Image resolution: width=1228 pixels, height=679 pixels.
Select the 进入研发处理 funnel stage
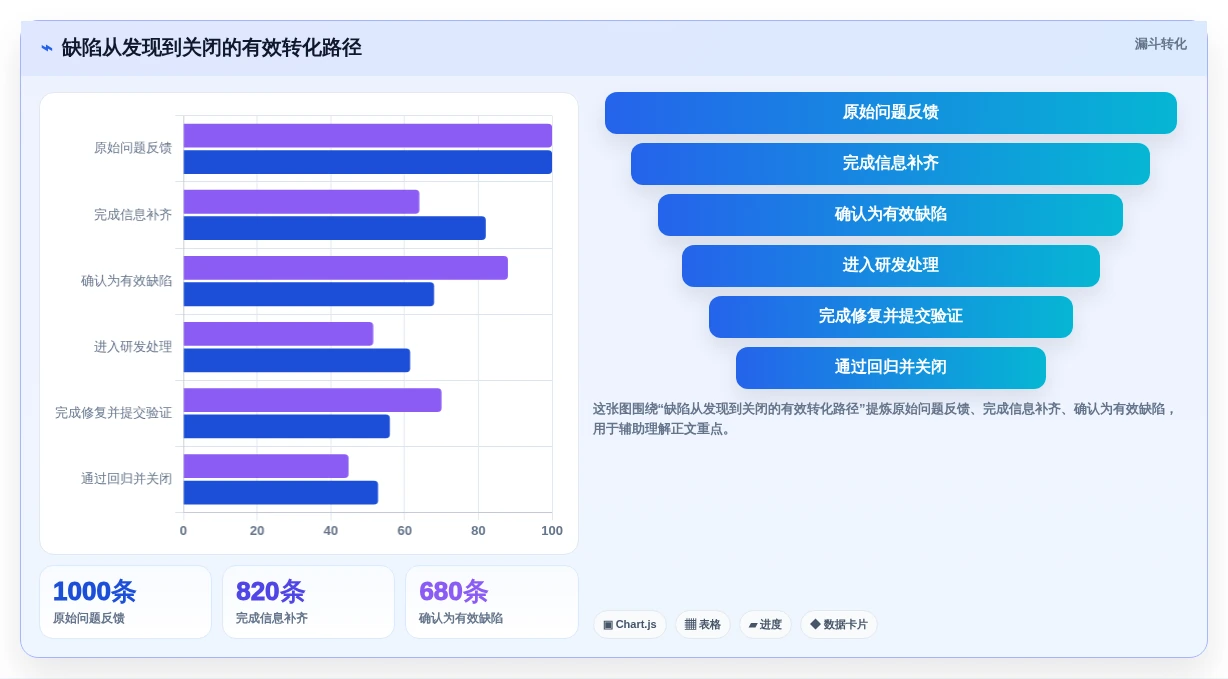coord(890,266)
